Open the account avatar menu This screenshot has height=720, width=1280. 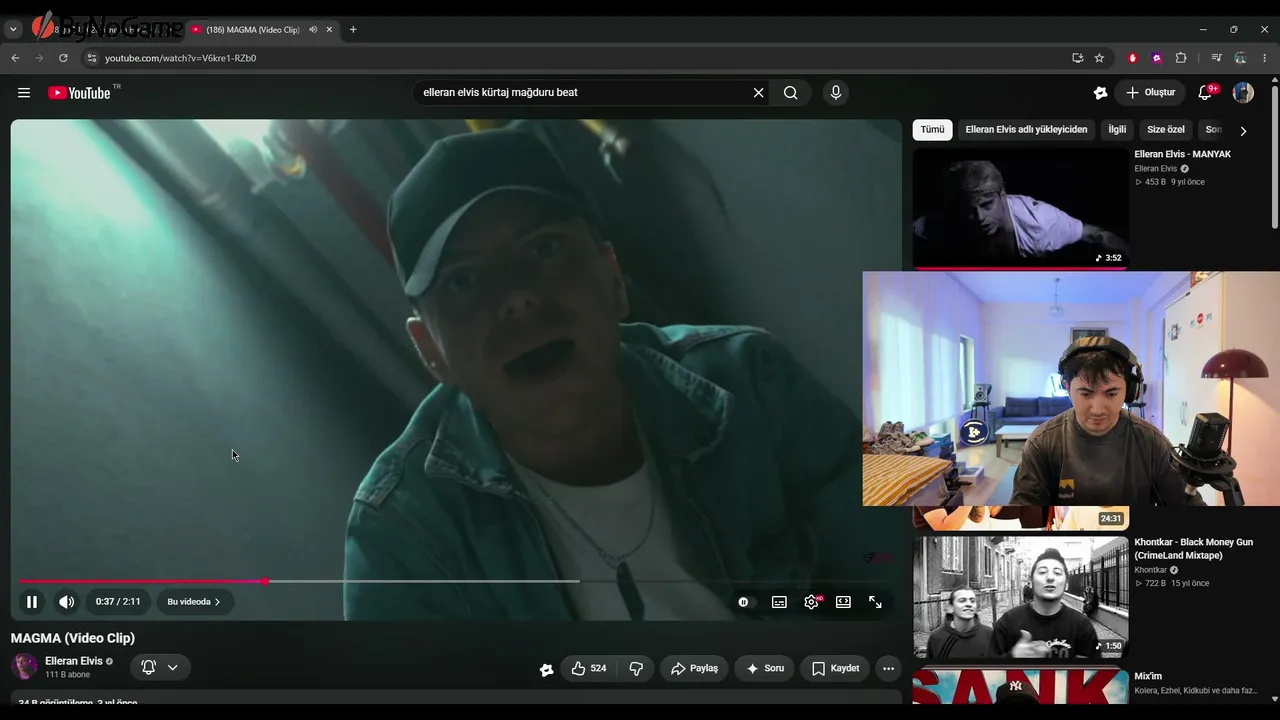point(1243,93)
